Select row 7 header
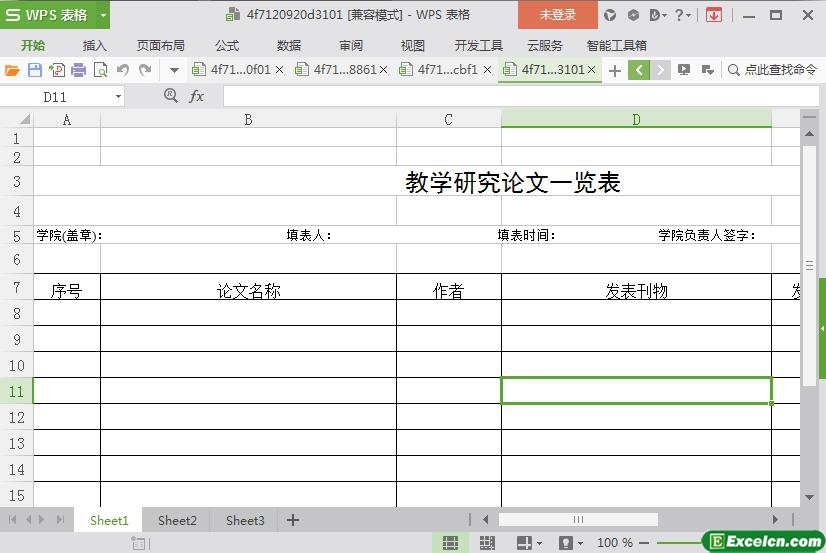Image resolution: width=826 pixels, height=553 pixels. pos(17,287)
